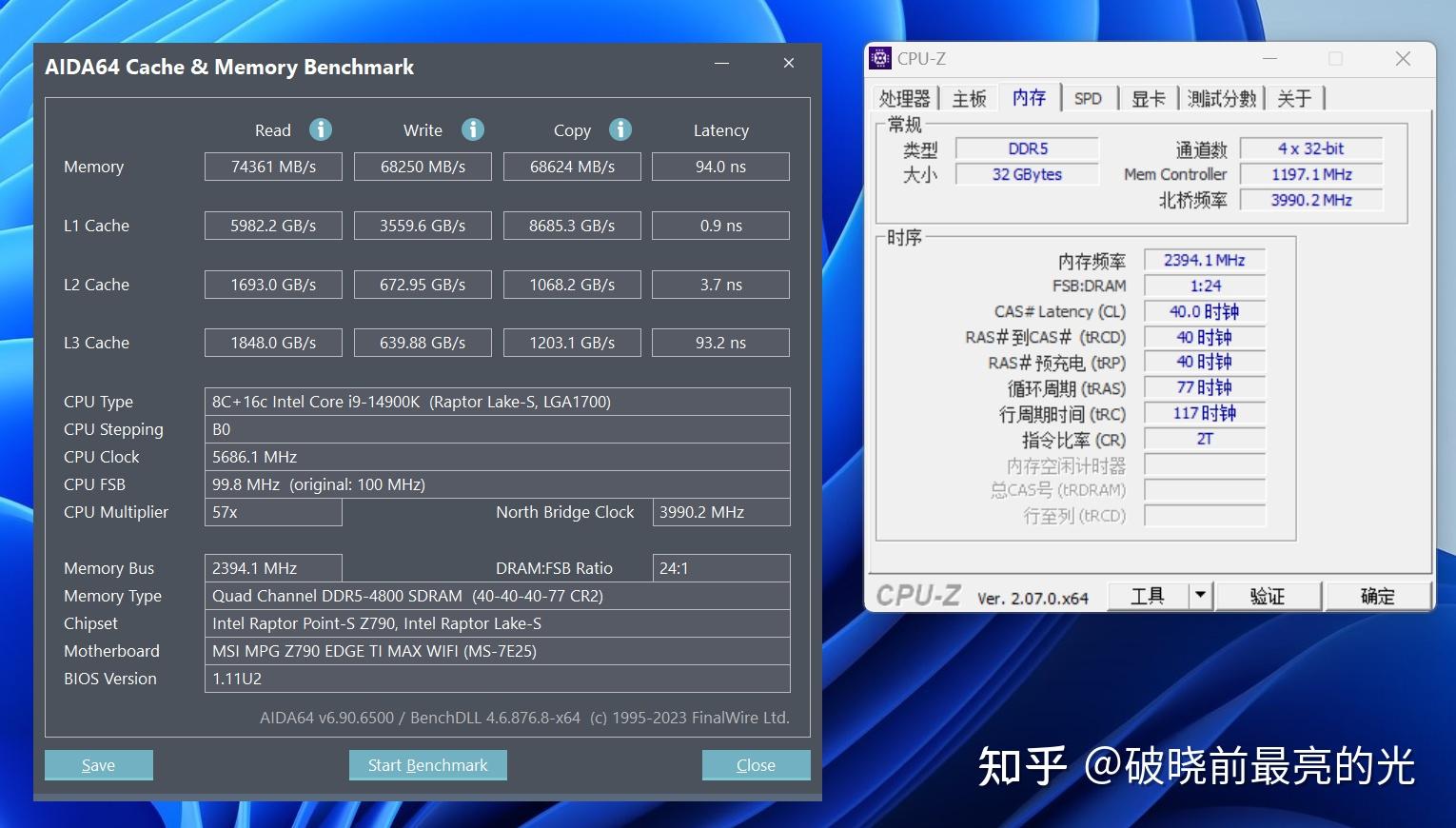
Task: Open the CPU-Z tools dropdown arrow
Action: pyautogui.click(x=1201, y=596)
